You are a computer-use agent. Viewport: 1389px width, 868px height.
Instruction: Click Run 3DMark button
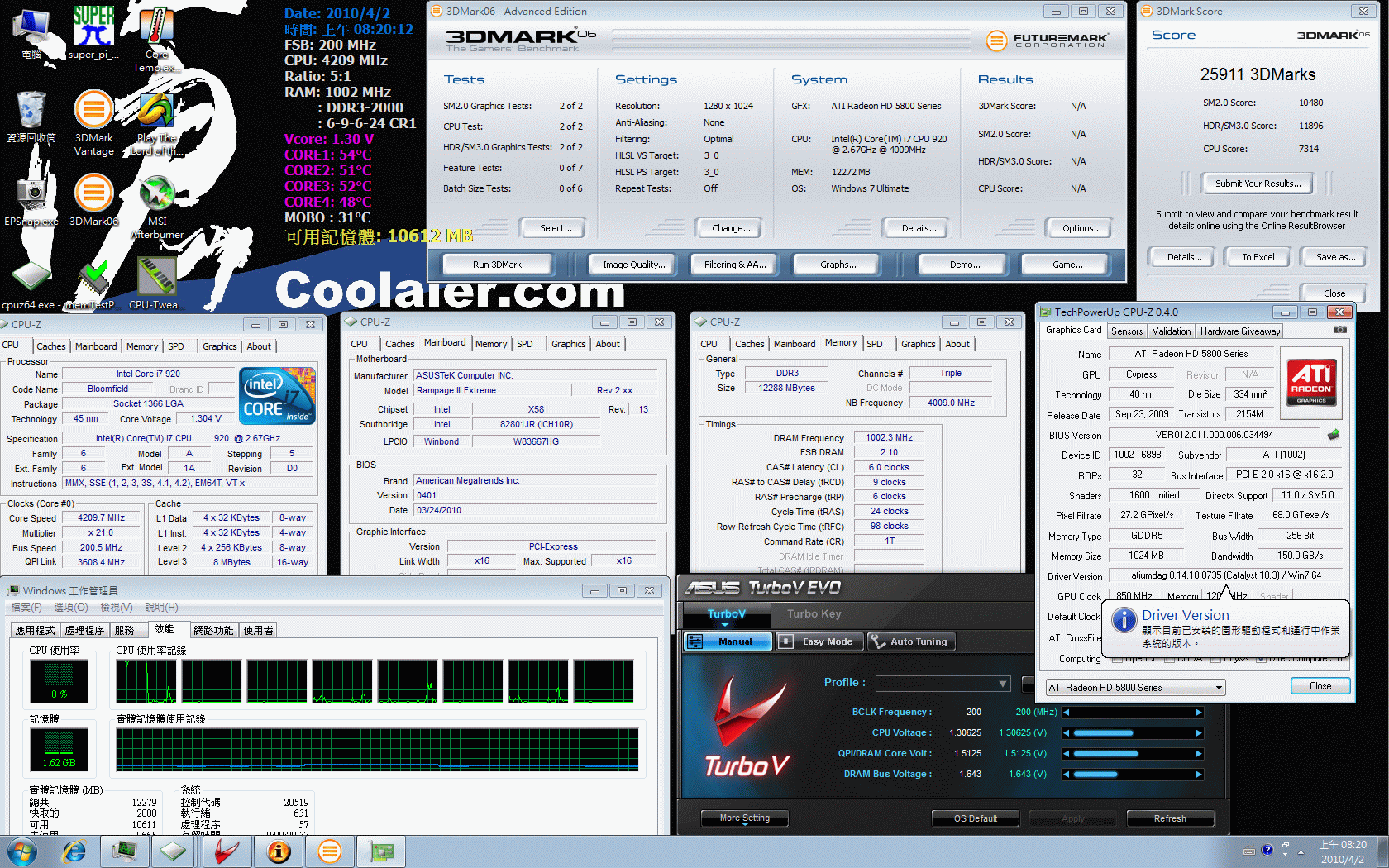pos(497,265)
